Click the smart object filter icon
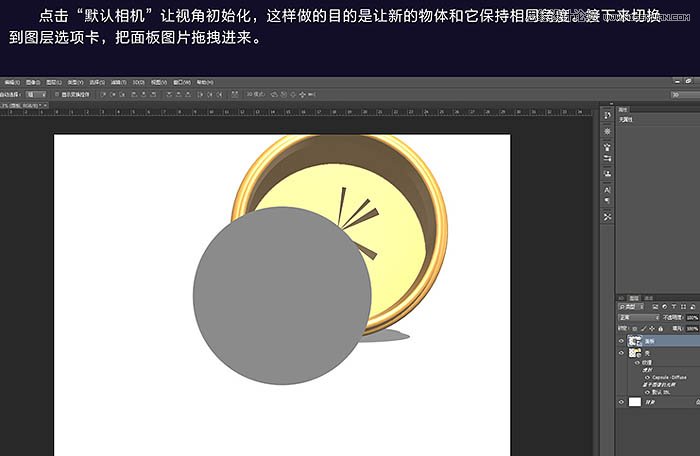700x456 pixels. [693, 307]
